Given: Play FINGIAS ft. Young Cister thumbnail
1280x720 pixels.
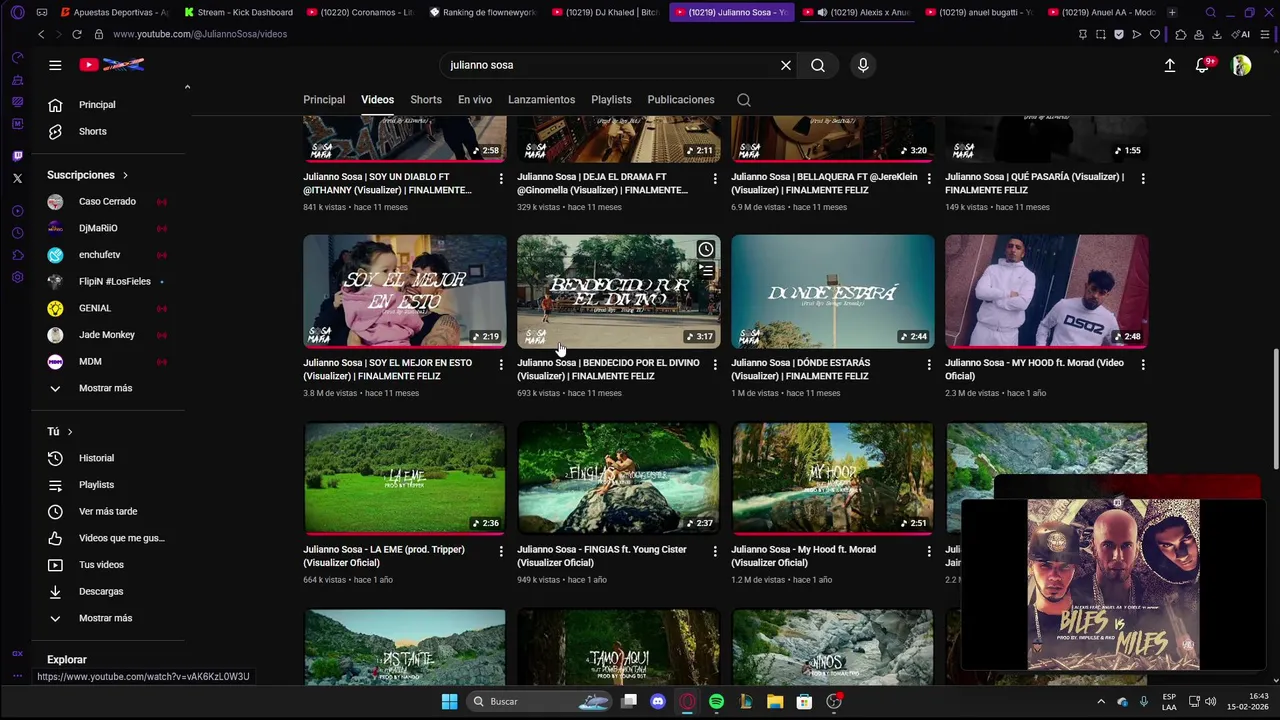Looking at the screenshot, I should [619, 478].
